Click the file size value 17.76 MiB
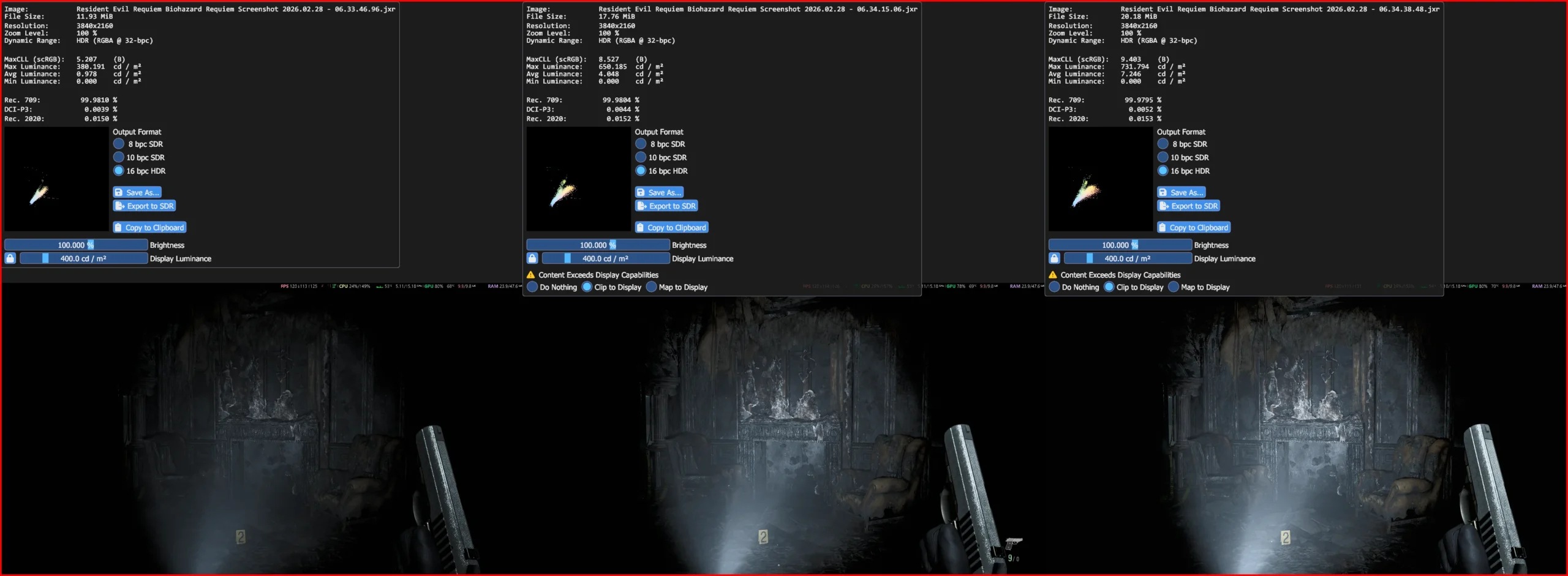 point(616,17)
